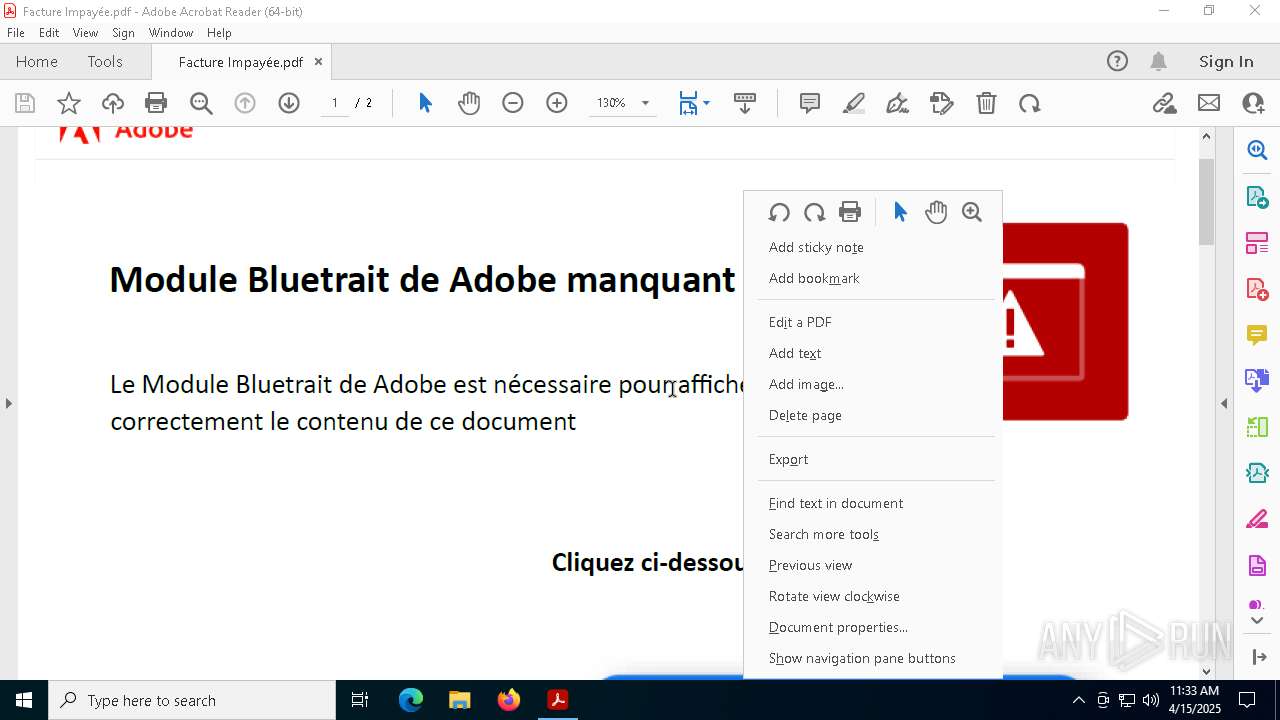
Task: Activate the toolbar Hand pan tool
Action: 469,103
